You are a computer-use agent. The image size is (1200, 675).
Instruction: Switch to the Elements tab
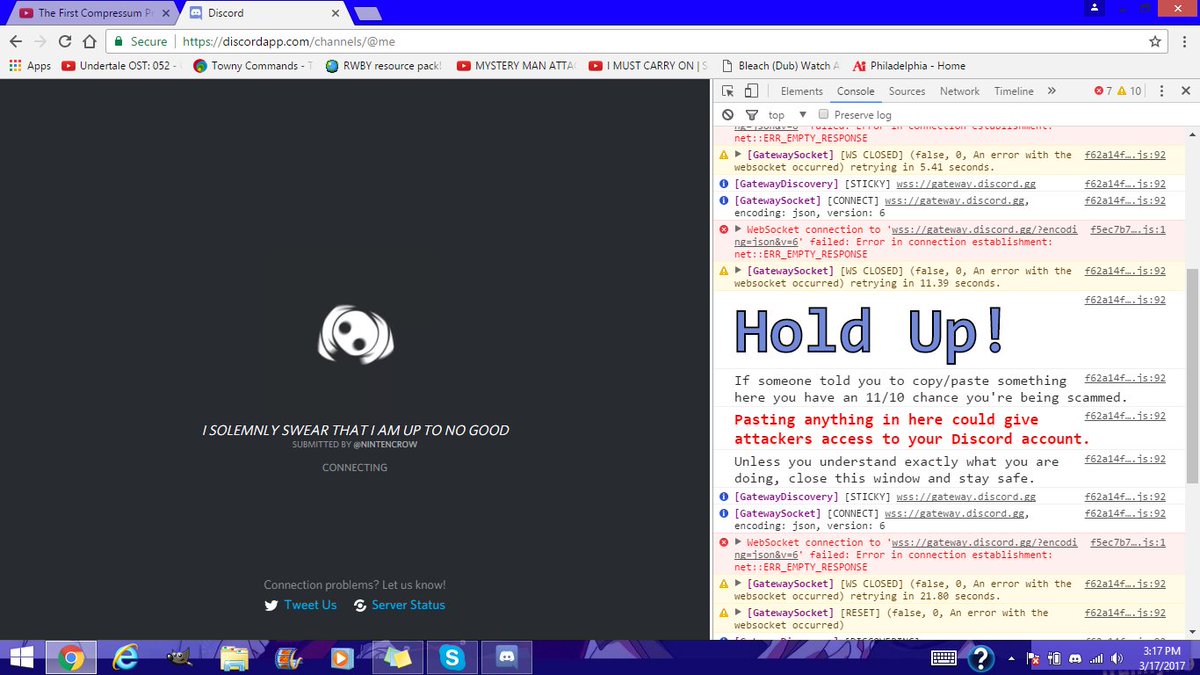[x=802, y=91]
